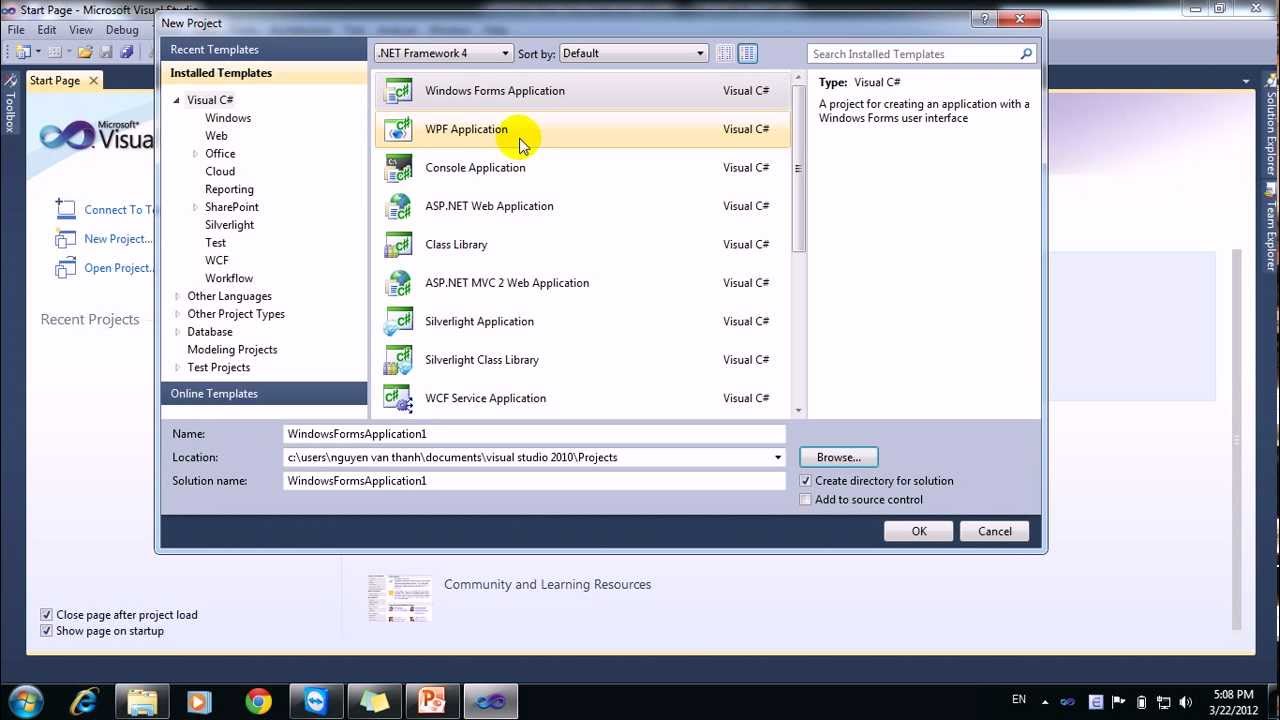Expand the Office tree node
This screenshot has width=1280, height=720.
[x=195, y=154]
